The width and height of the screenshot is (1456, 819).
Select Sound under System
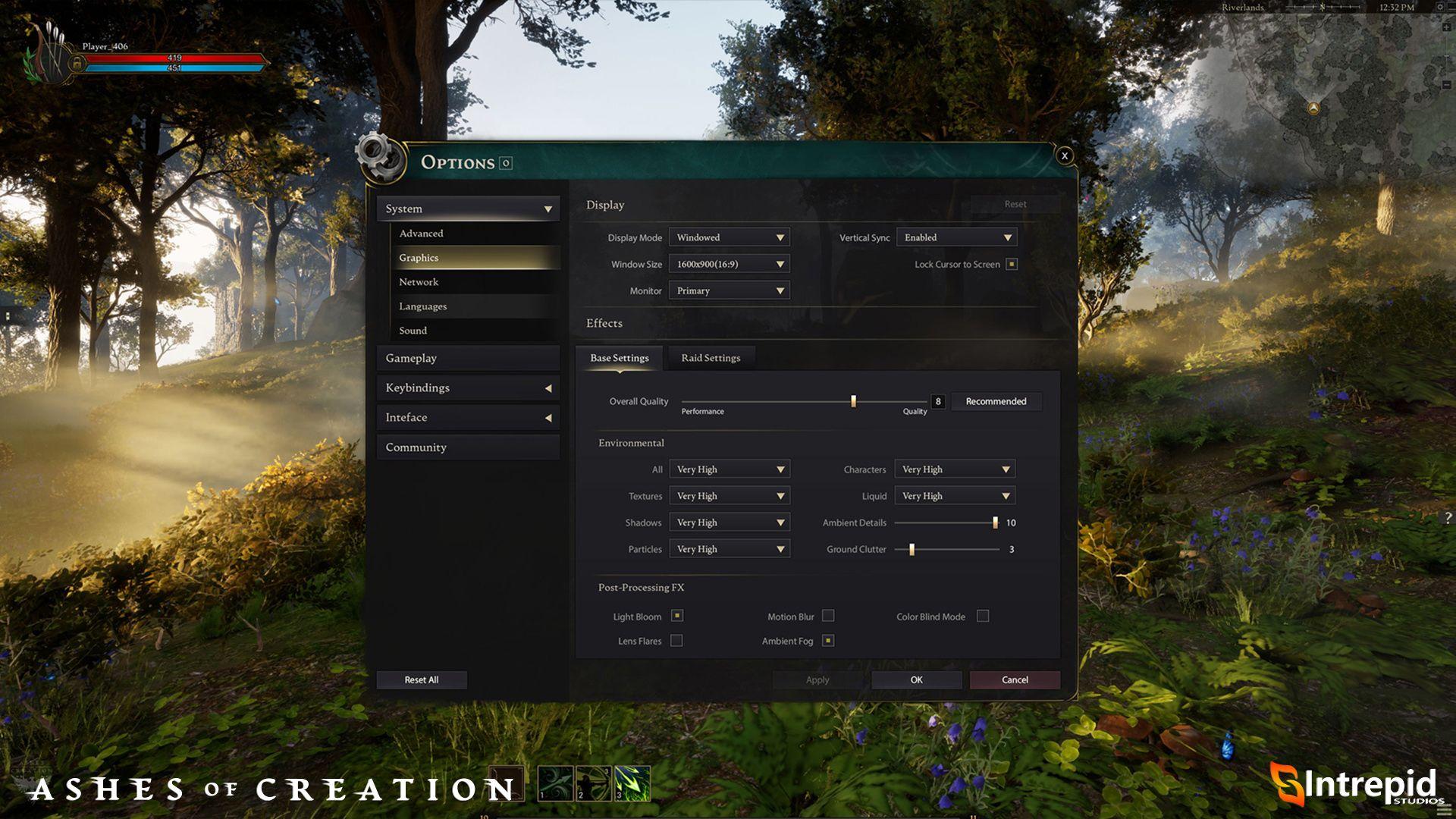pos(475,331)
